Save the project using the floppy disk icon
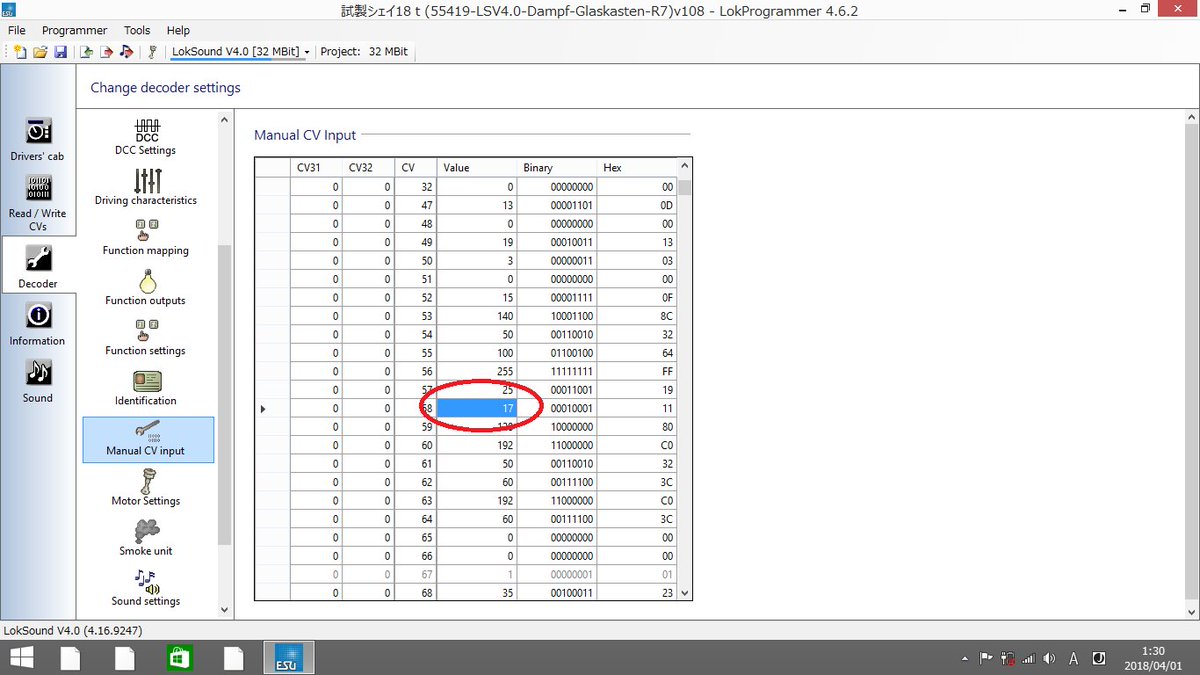The width and height of the screenshot is (1200, 675). tap(60, 52)
